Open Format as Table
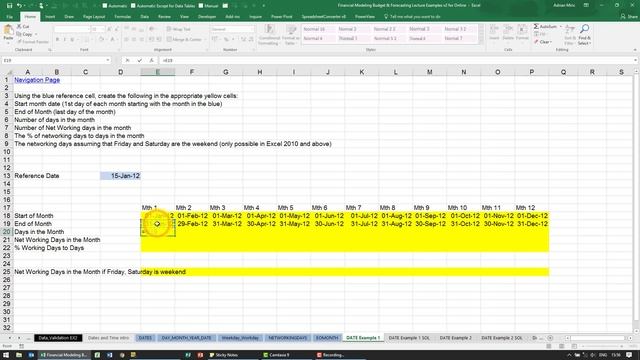The image size is (640, 360). point(291,34)
